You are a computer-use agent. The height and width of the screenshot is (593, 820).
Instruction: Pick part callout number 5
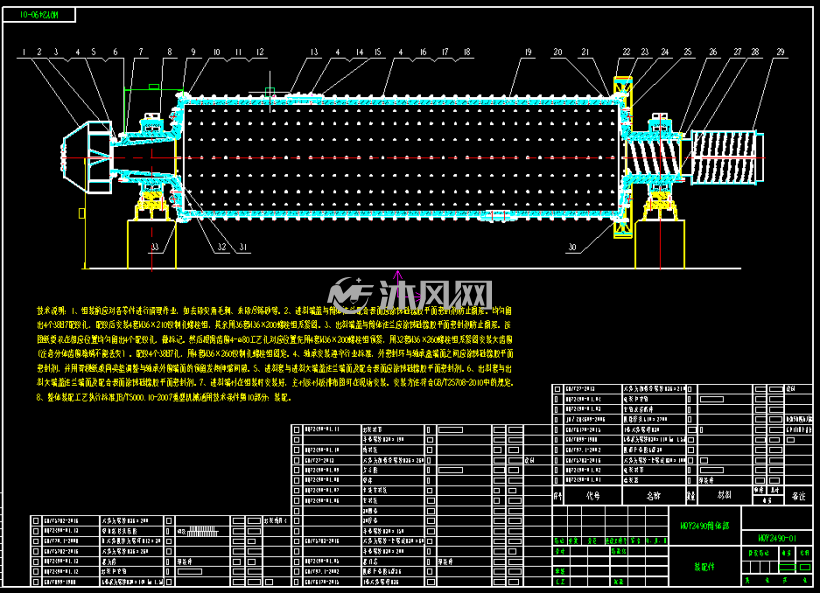pyautogui.click(x=94, y=52)
